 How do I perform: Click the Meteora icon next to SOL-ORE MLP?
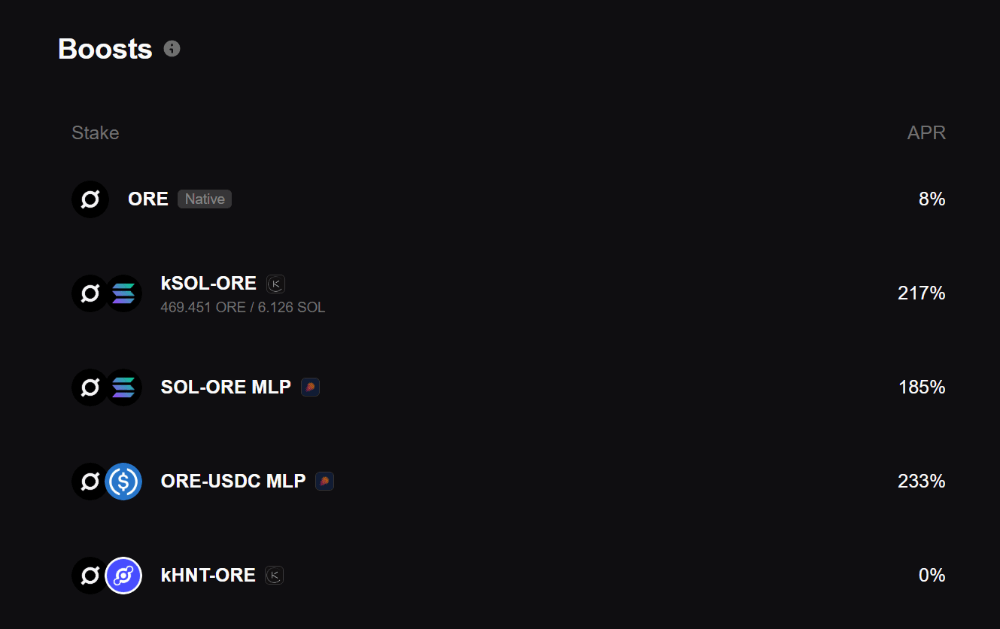[x=311, y=387]
